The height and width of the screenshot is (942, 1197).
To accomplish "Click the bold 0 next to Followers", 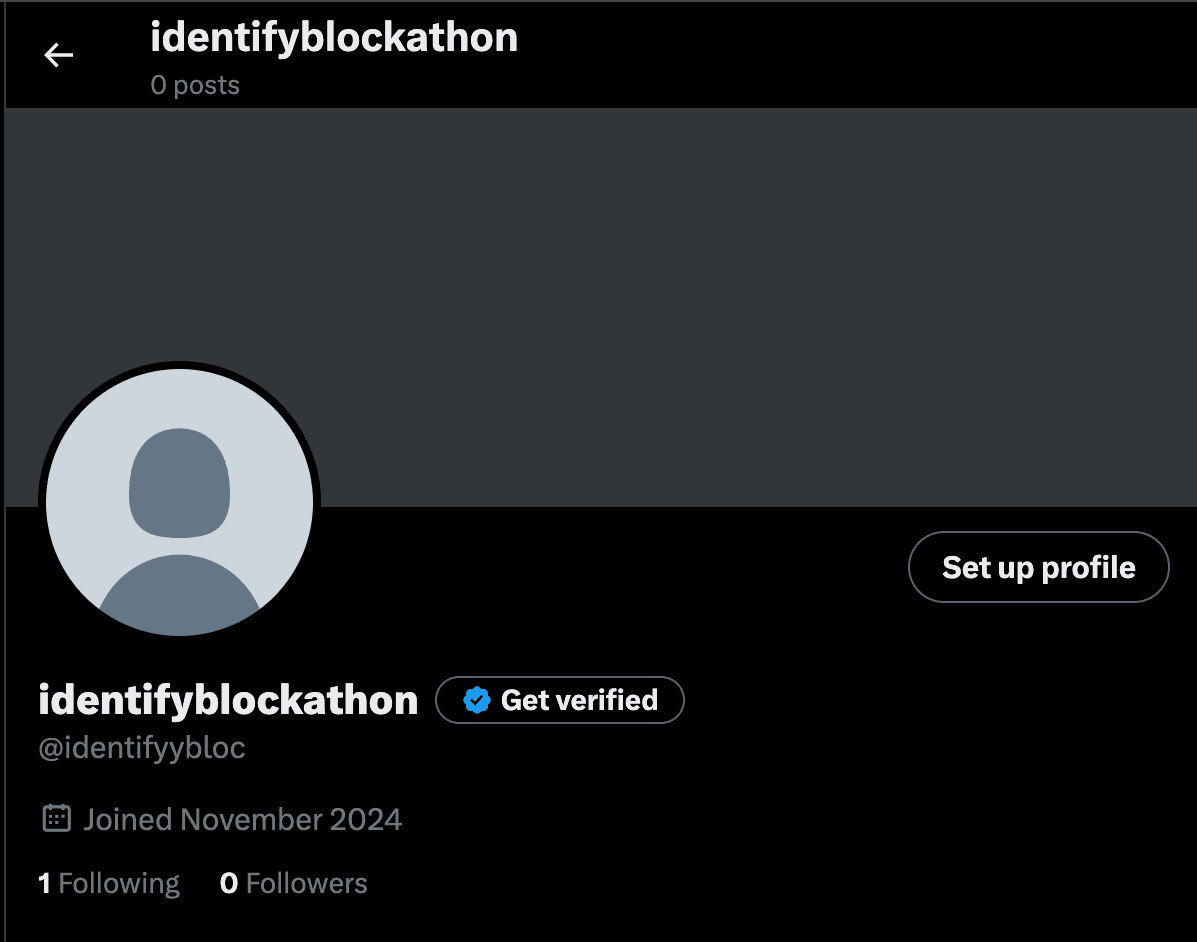I will coord(227,883).
